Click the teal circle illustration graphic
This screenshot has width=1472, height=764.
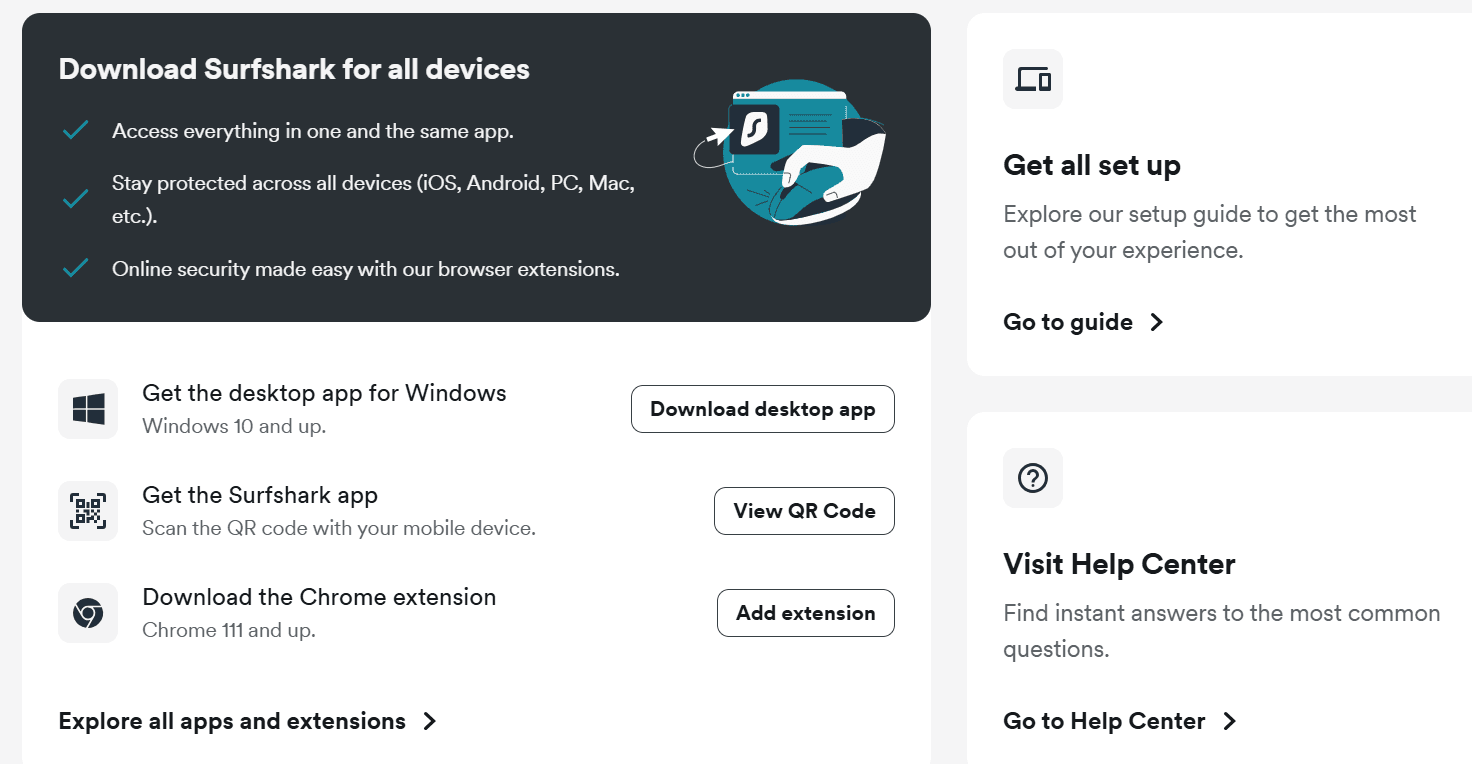(795, 150)
